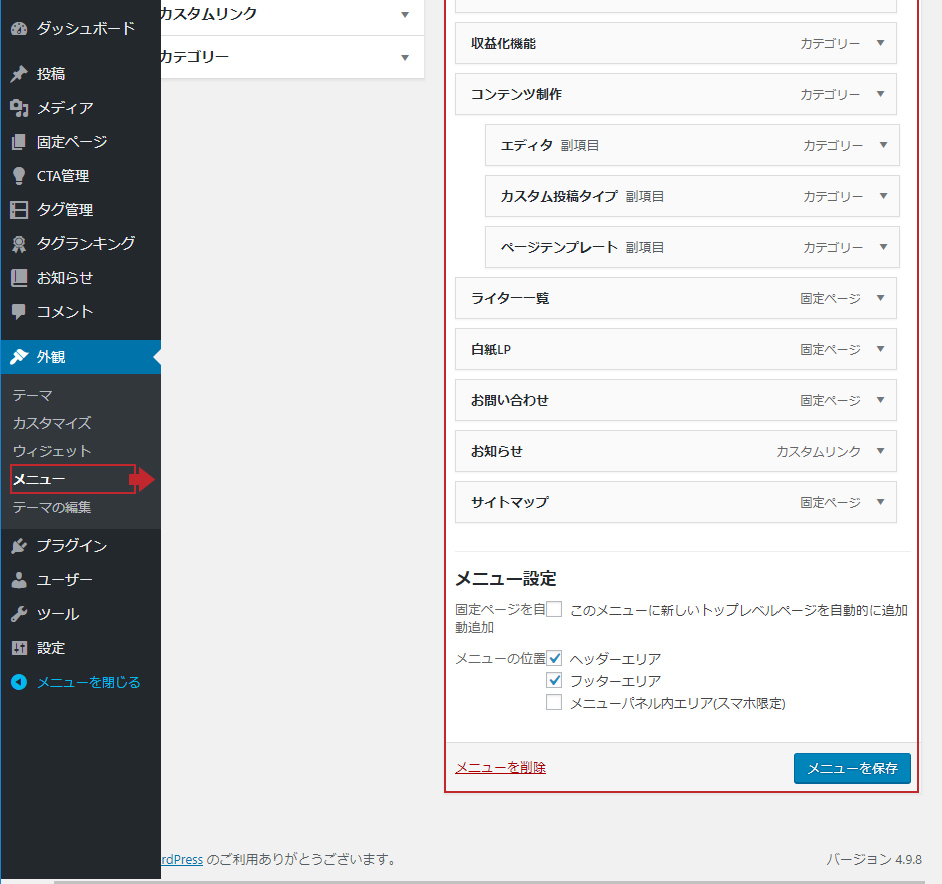Click the メニューを保存 button
942x884 pixels.
tap(852, 768)
